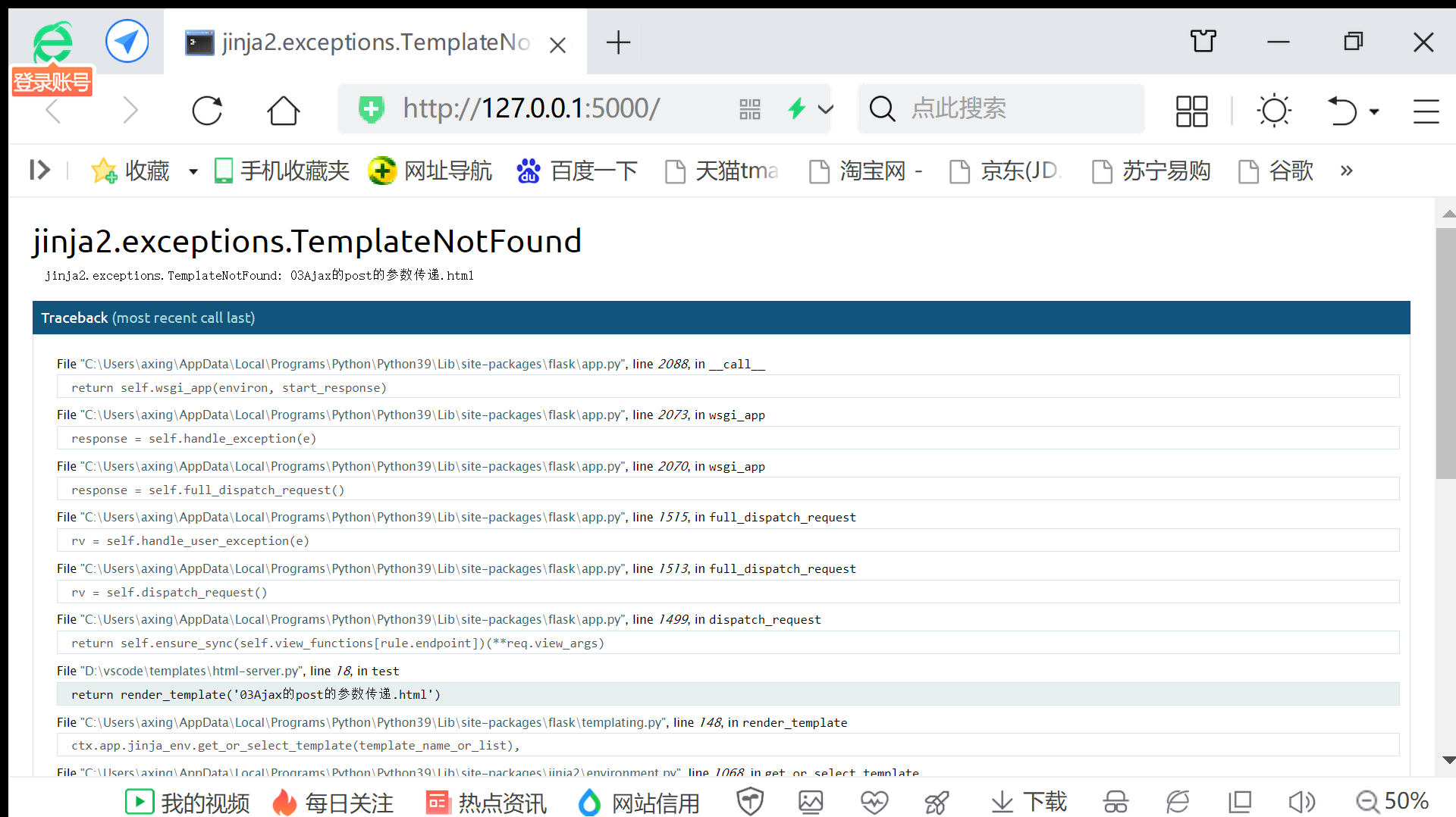Toggle the sidebar expand icon on bookmarks bar
The height and width of the screenshot is (817, 1456).
tap(39, 170)
